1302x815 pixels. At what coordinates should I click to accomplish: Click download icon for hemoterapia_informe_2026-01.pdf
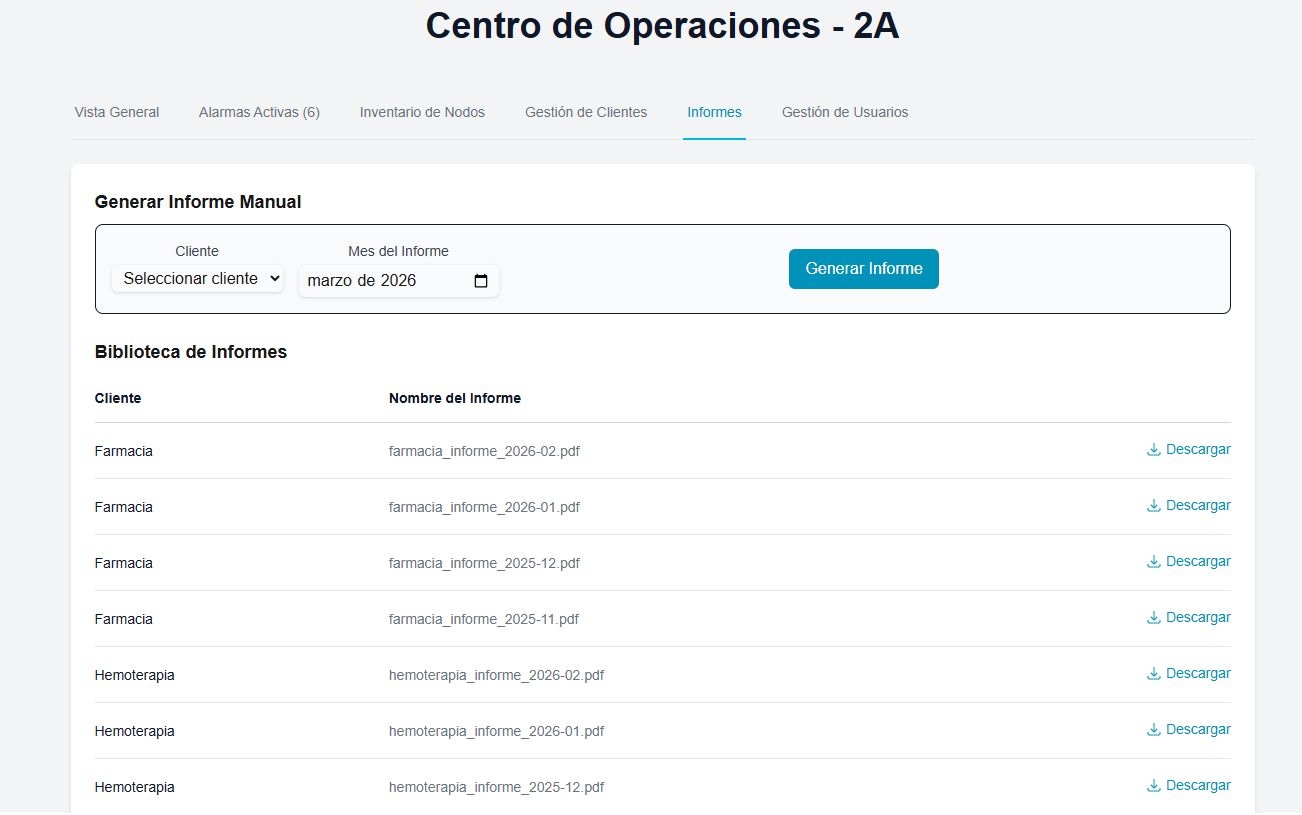coord(1153,730)
